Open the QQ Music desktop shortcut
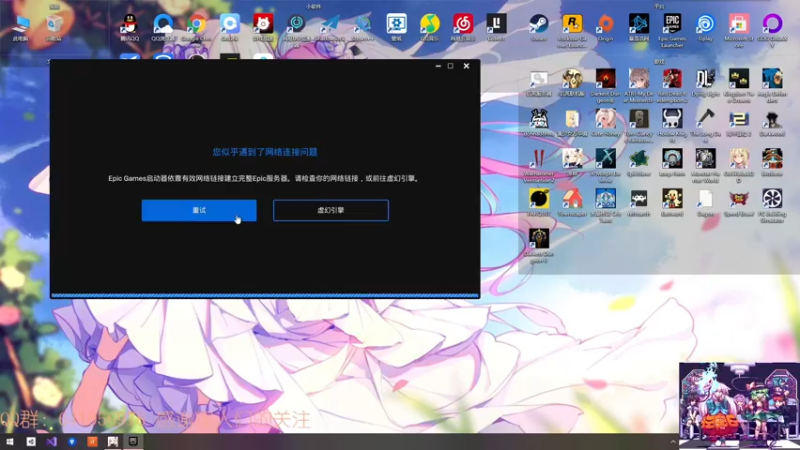 pos(430,28)
